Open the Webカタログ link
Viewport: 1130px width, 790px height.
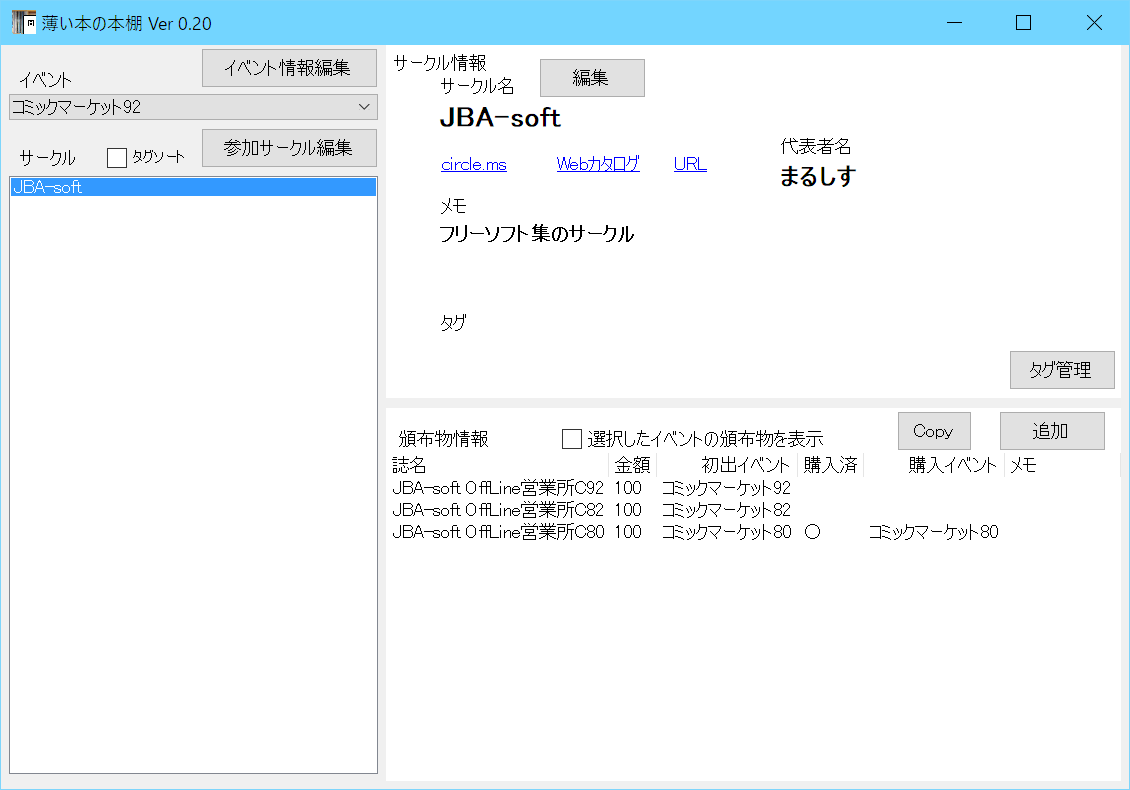(597, 164)
